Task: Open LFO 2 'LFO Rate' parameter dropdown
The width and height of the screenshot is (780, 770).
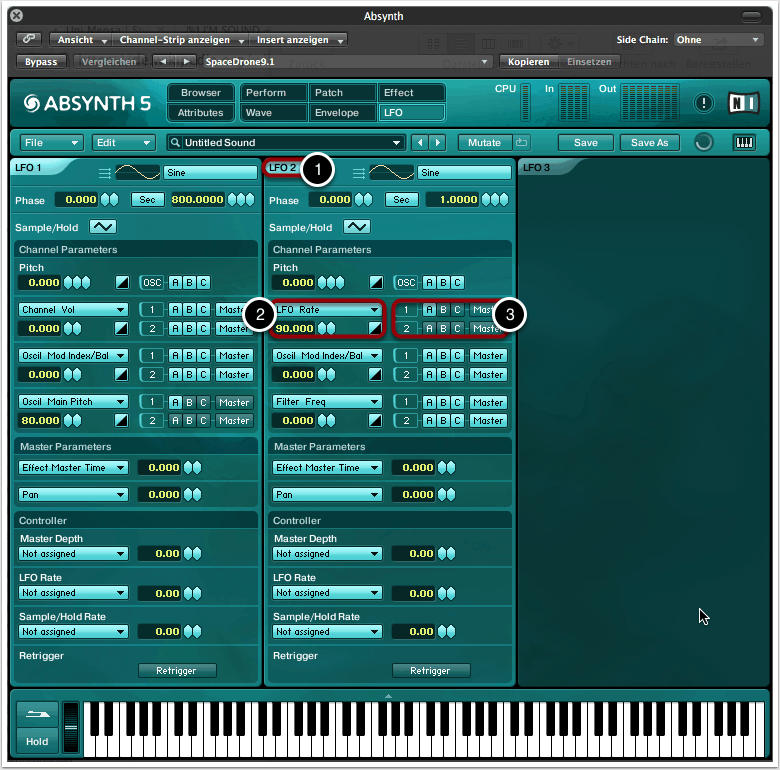Action: coord(328,310)
